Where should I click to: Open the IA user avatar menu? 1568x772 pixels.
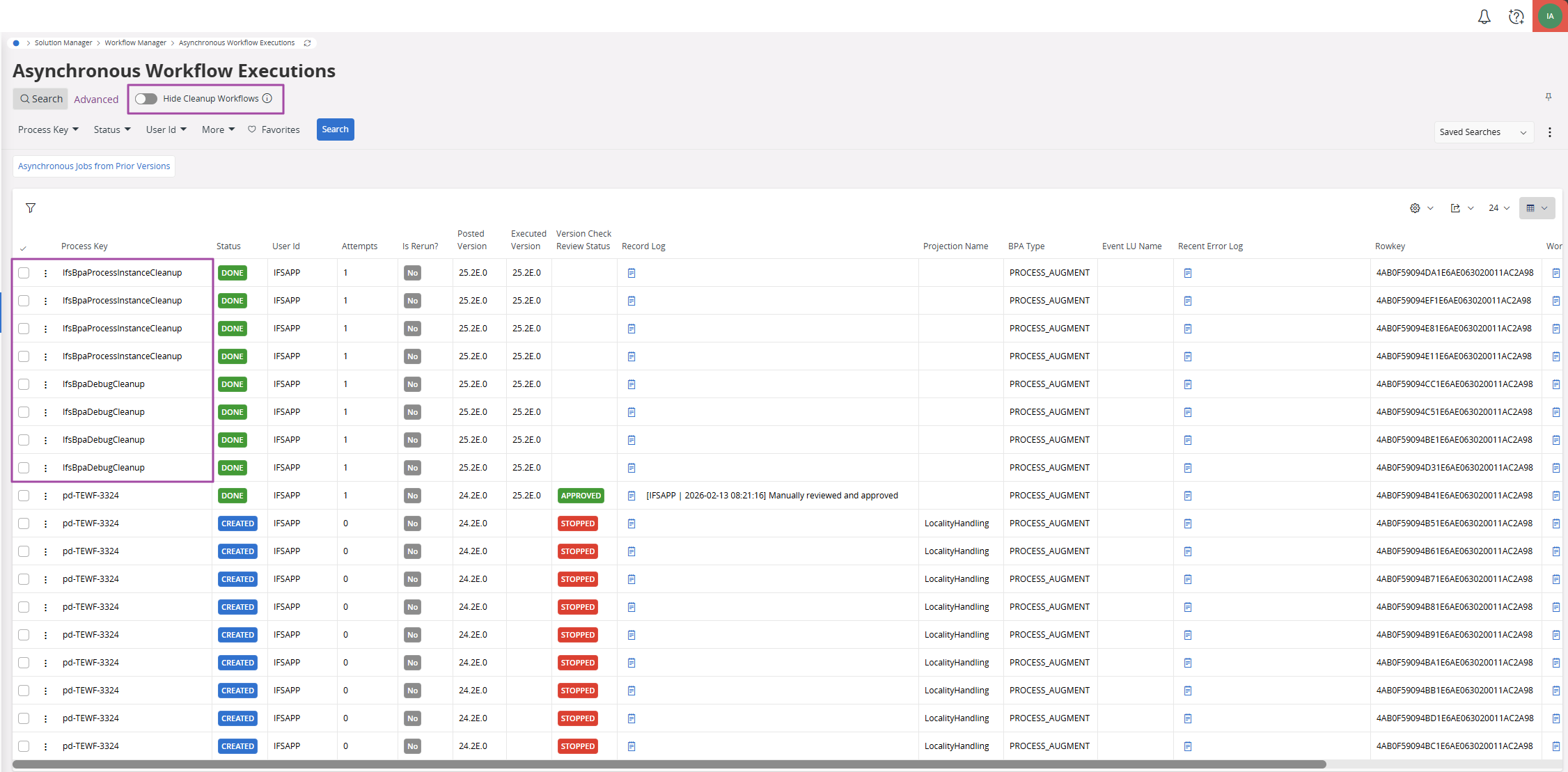(1550, 16)
